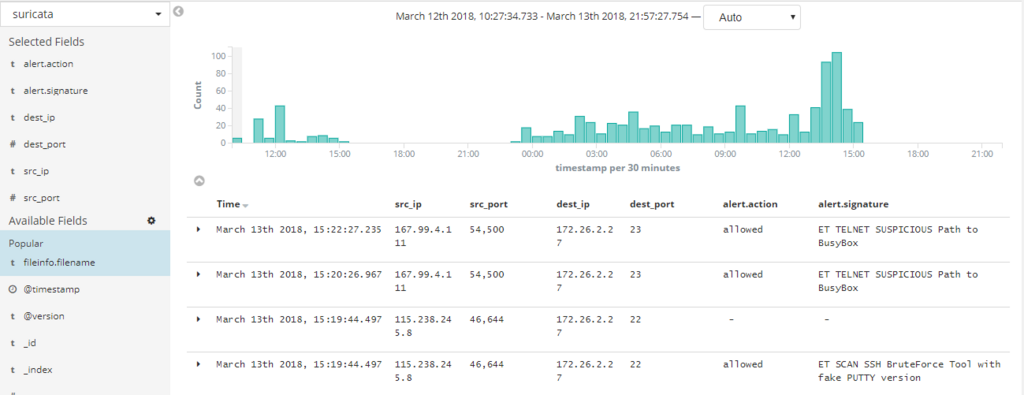1024x395 pixels.
Task: Click the clock icon beside @timestamp
Action: (x=12, y=289)
